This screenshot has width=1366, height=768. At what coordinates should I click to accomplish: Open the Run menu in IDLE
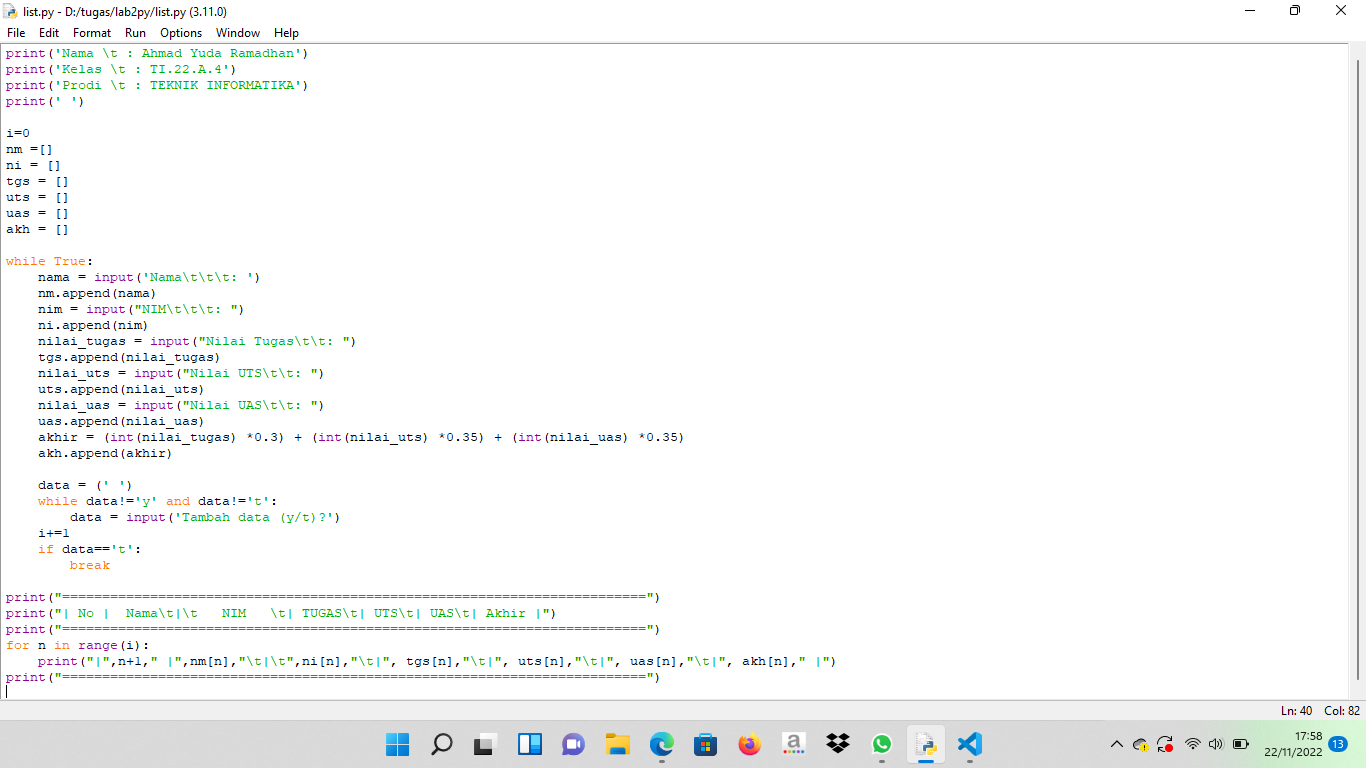[x=135, y=32]
